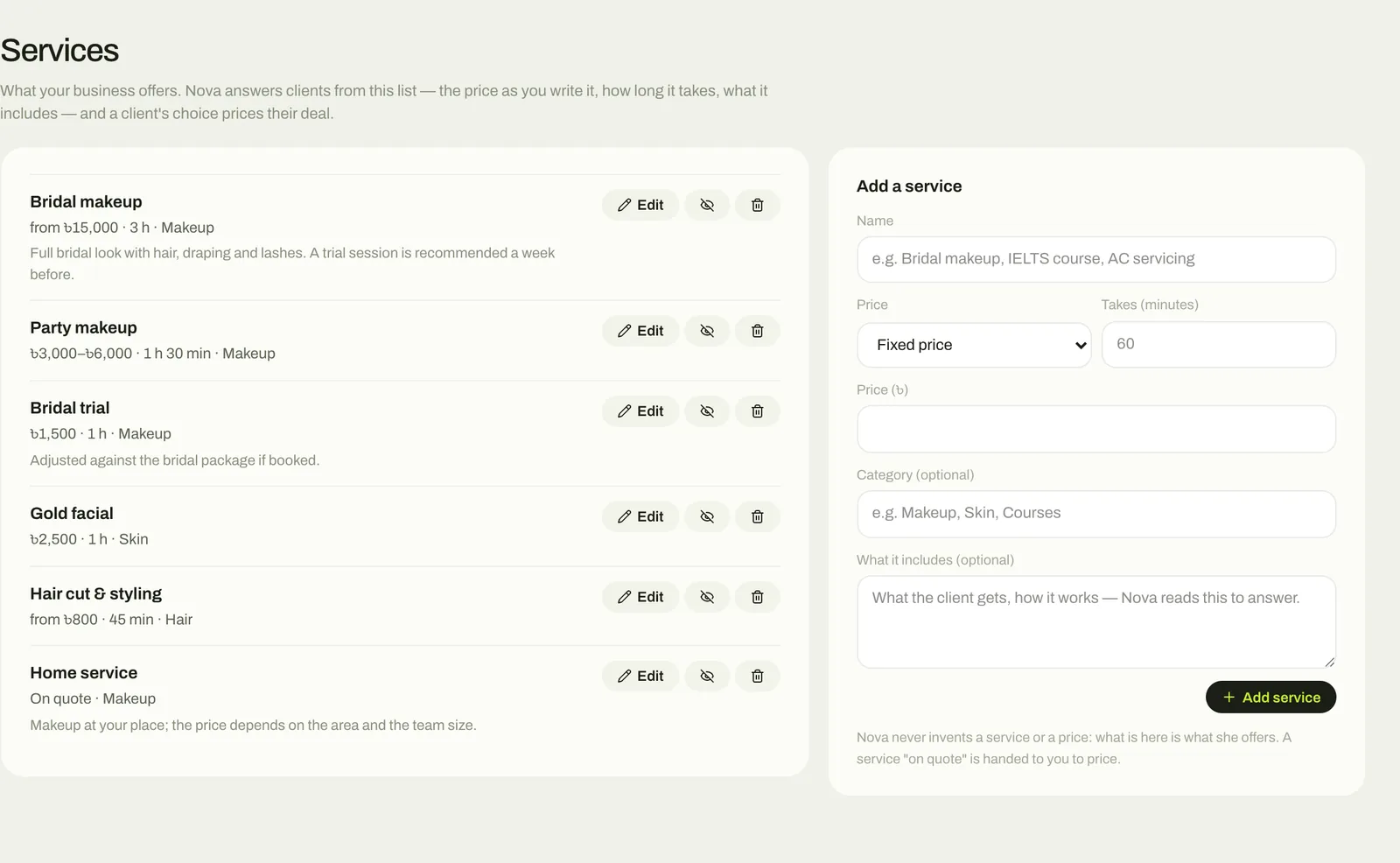Delete the Home service entry
Viewport: 1400px width, 863px height.
tap(758, 676)
